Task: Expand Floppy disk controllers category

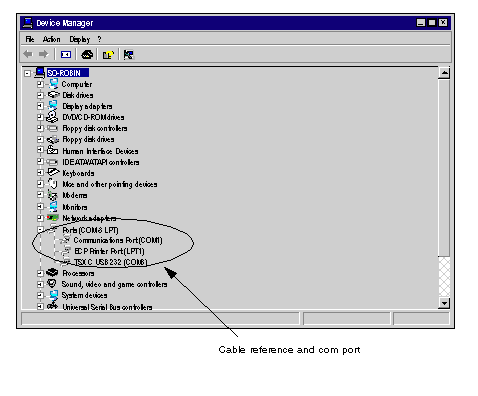Action: tap(40, 128)
